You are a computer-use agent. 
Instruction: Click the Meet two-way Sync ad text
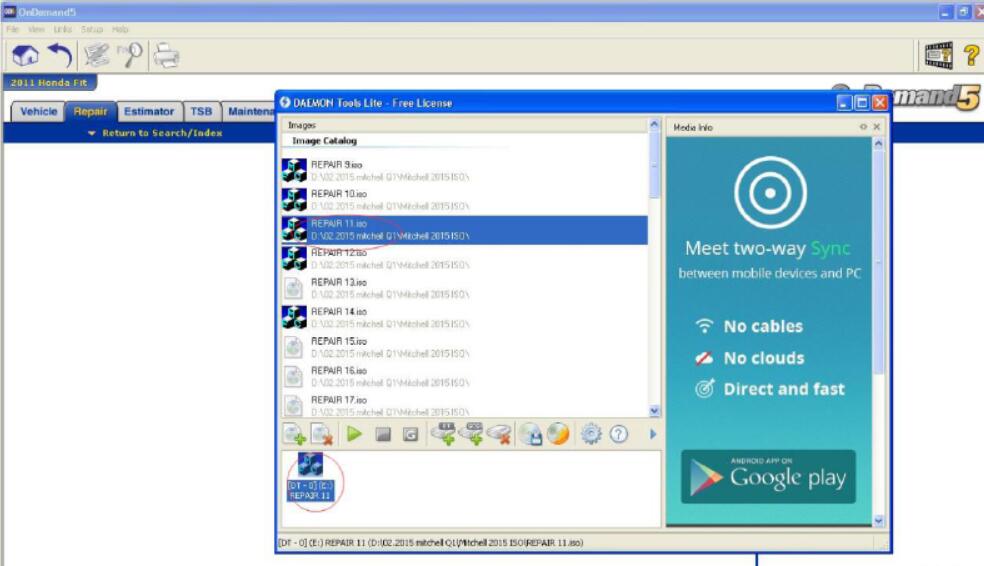tap(767, 248)
